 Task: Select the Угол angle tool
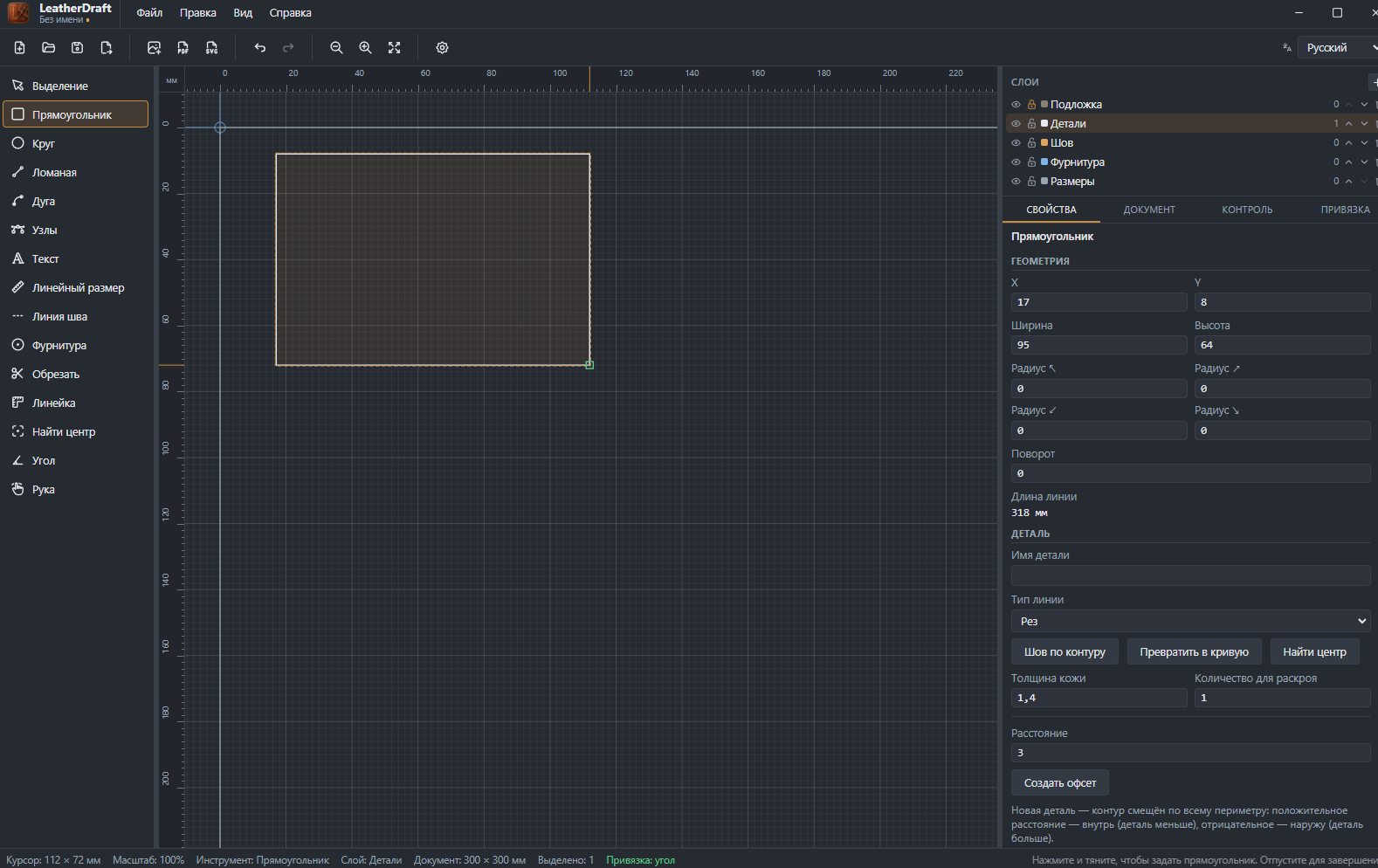point(76,460)
